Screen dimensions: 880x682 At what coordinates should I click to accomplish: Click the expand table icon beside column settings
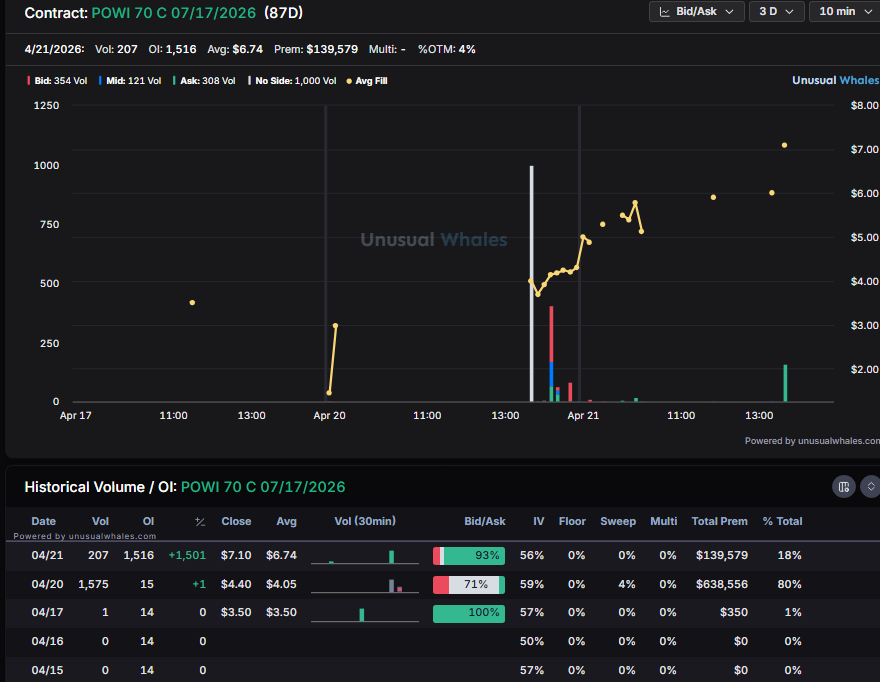869,486
